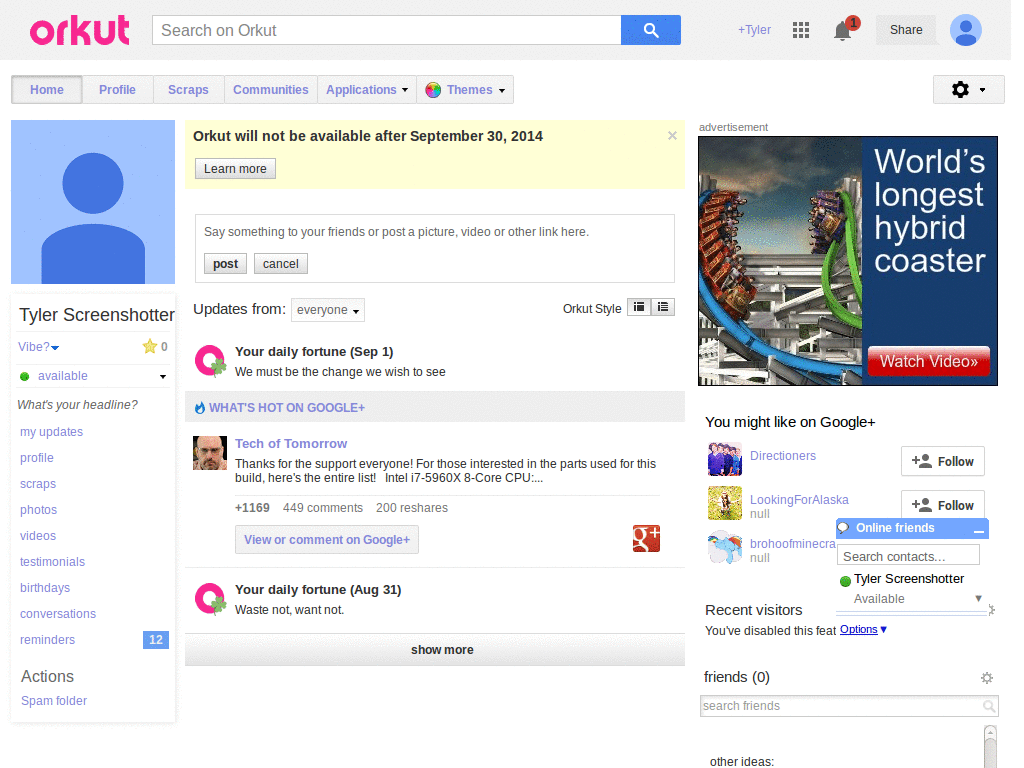Open the settings gear menu

(968, 89)
